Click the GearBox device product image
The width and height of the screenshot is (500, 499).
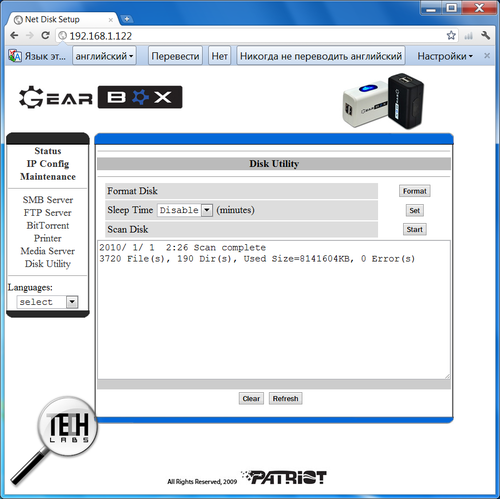(x=383, y=101)
